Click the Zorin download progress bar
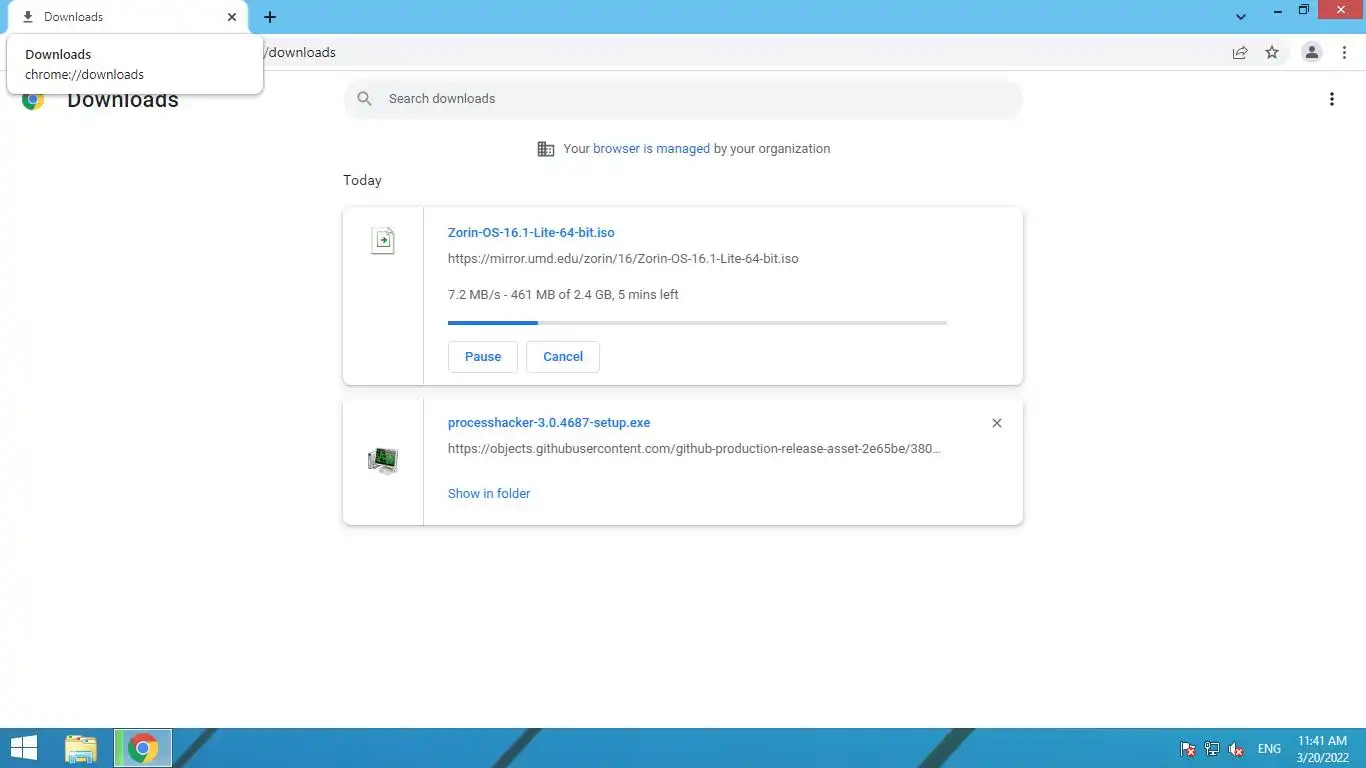The height and width of the screenshot is (768, 1366). [697, 322]
